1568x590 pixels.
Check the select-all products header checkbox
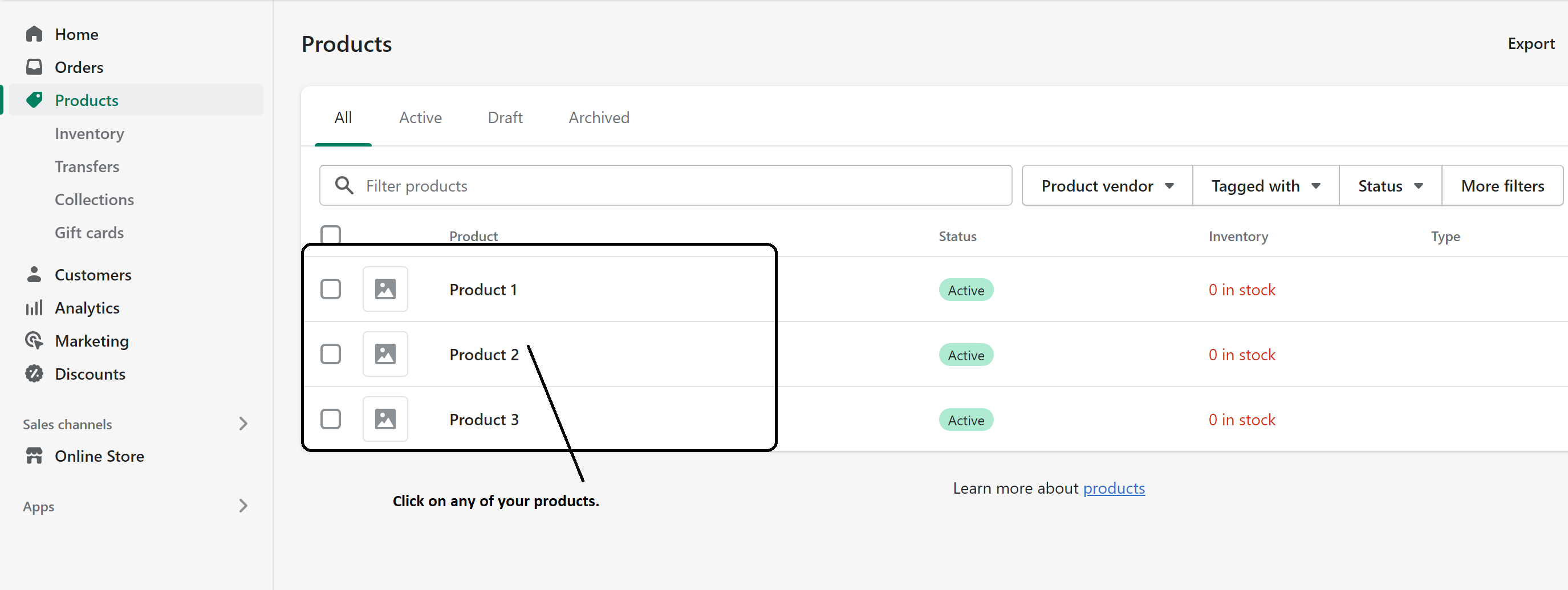(x=331, y=234)
